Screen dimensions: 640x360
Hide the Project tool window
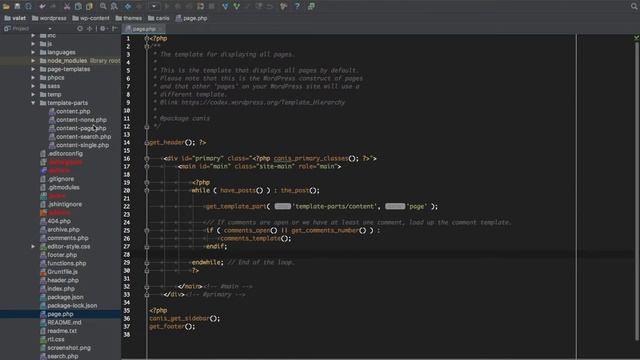coord(115,29)
